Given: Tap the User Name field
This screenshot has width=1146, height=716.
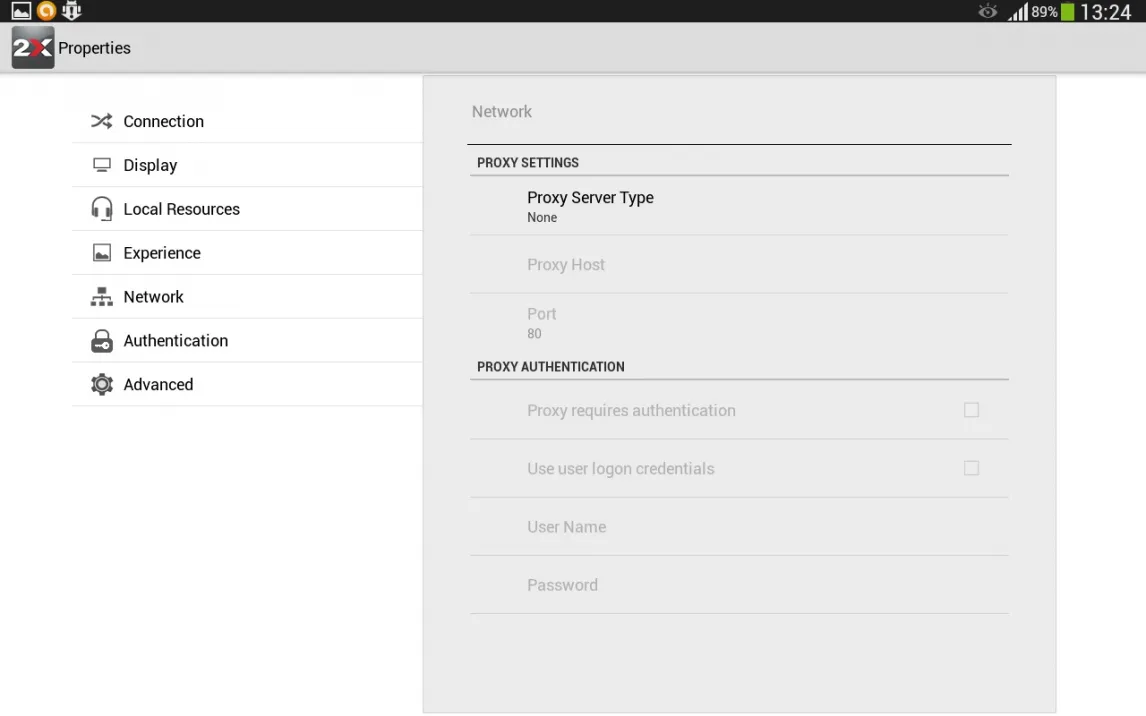Looking at the screenshot, I should pyautogui.click(x=739, y=527).
